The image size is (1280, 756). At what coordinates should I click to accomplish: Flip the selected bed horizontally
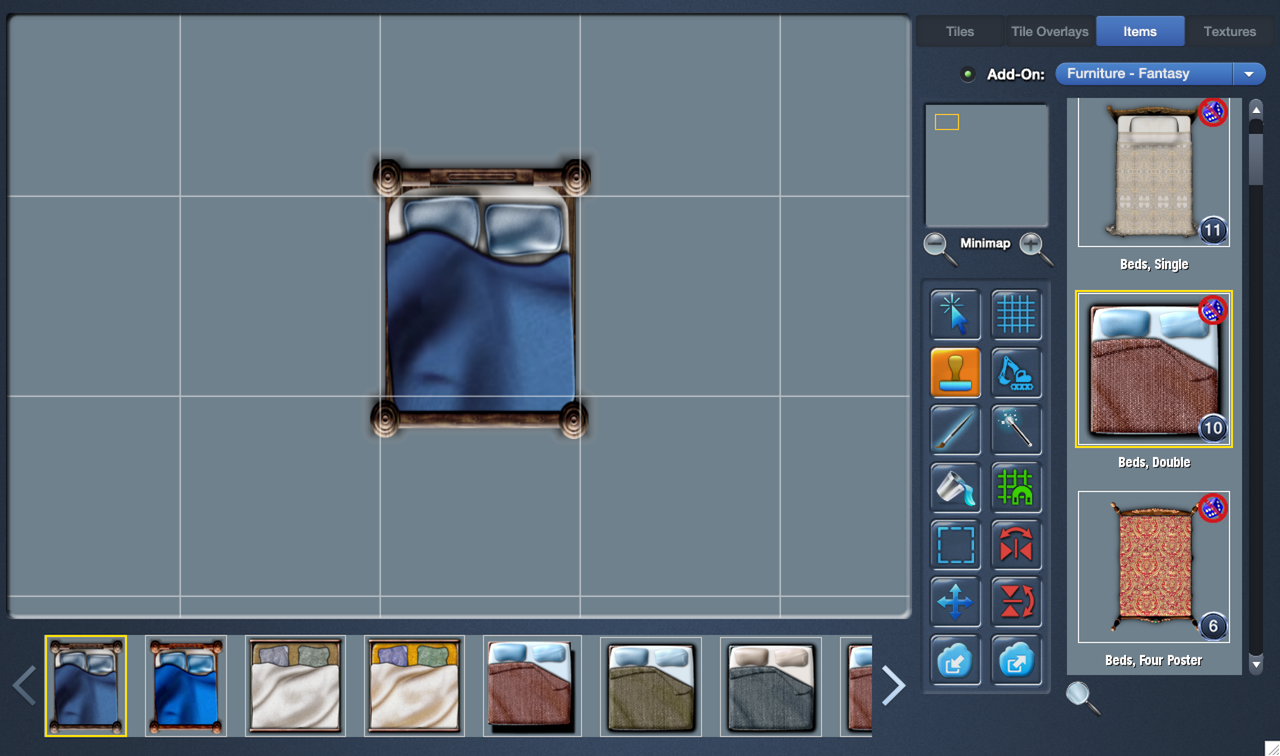coord(1016,545)
